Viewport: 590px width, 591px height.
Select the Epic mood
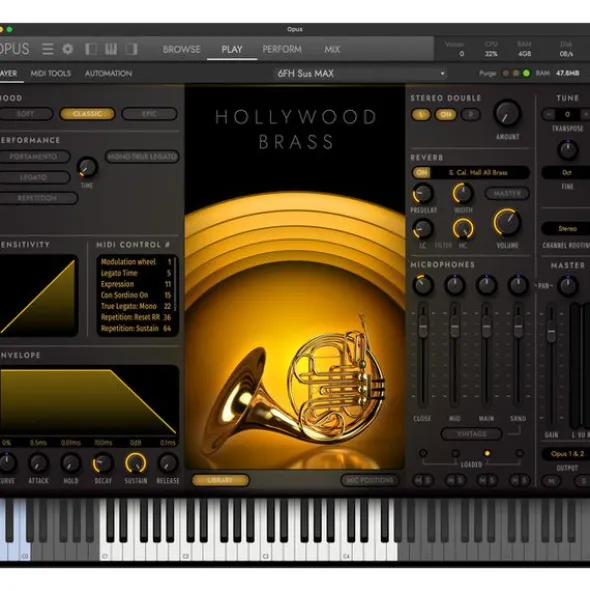(x=149, y=114)
